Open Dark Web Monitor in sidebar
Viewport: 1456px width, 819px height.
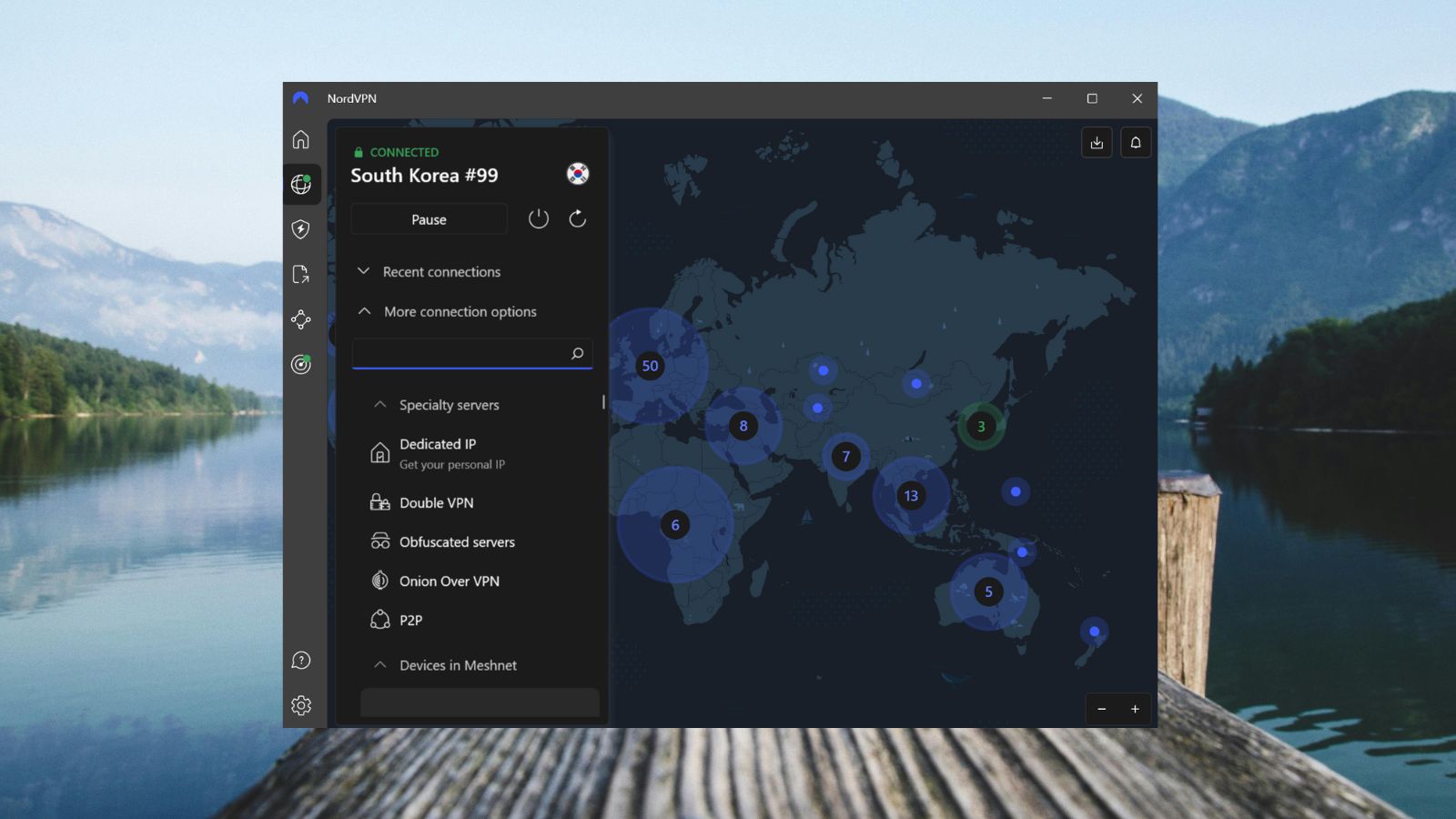[301, 364]
